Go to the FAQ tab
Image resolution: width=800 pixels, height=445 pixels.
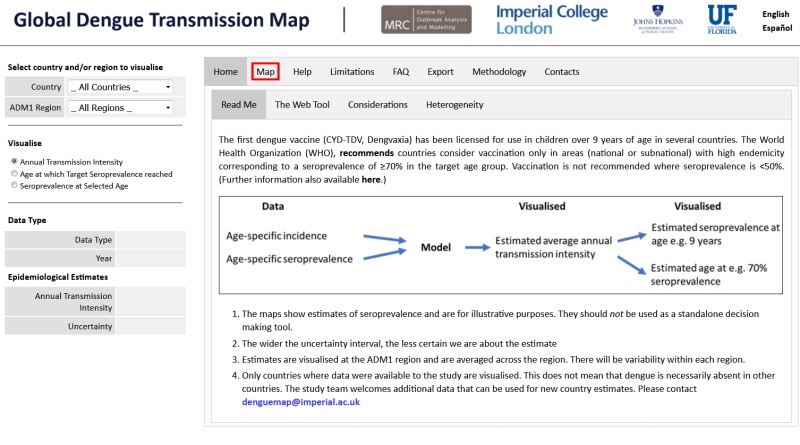click(x=401, y=72)
